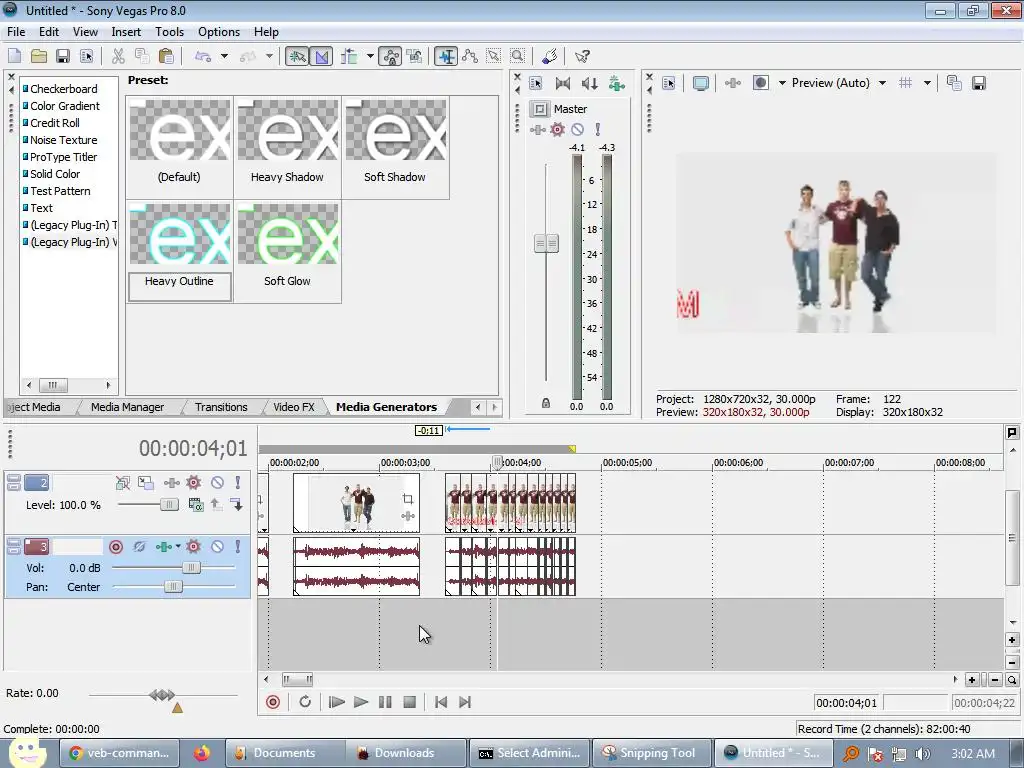Start playback with Play button
This screenshot has height=768, width=1024.
(360, 702)
